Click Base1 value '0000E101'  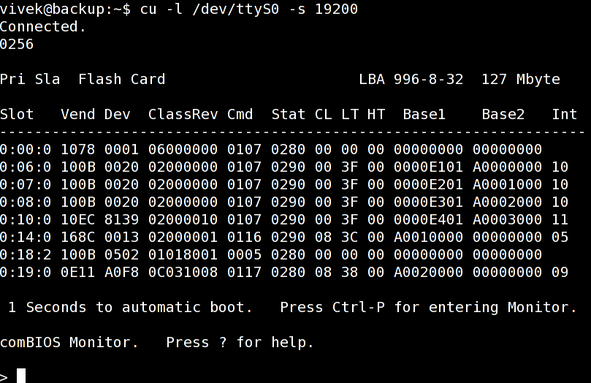[429, 167]
